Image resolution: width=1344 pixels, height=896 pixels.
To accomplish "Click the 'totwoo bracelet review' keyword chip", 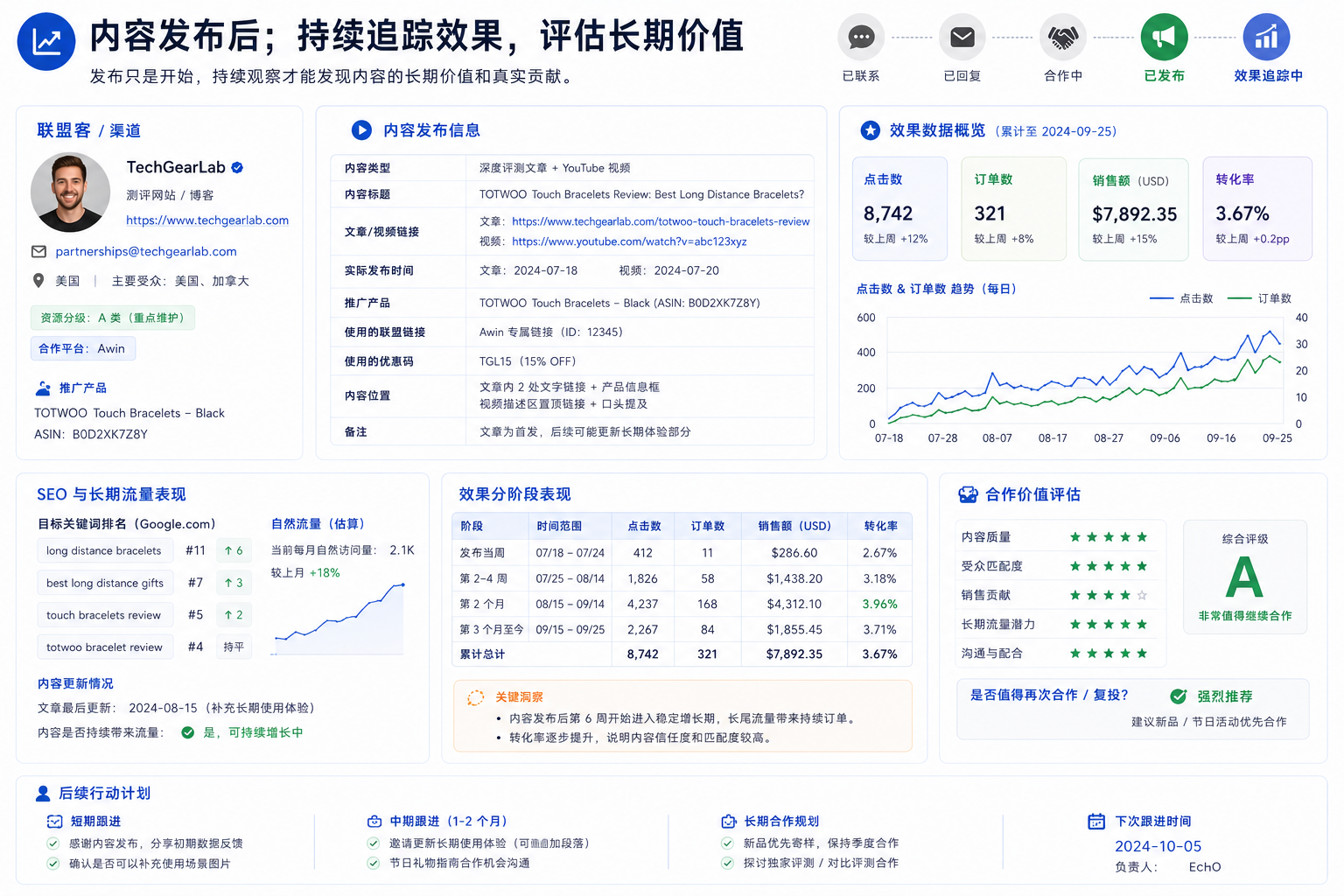I will [x=104, y=647].
